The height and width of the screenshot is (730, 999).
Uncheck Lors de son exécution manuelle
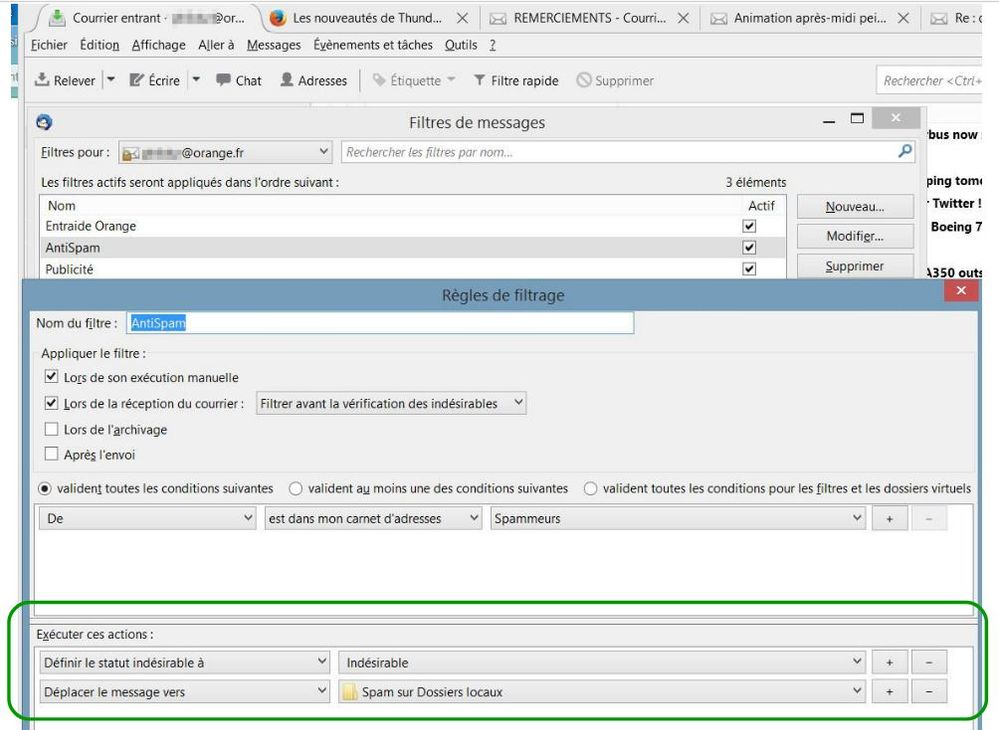pos(52,378)
